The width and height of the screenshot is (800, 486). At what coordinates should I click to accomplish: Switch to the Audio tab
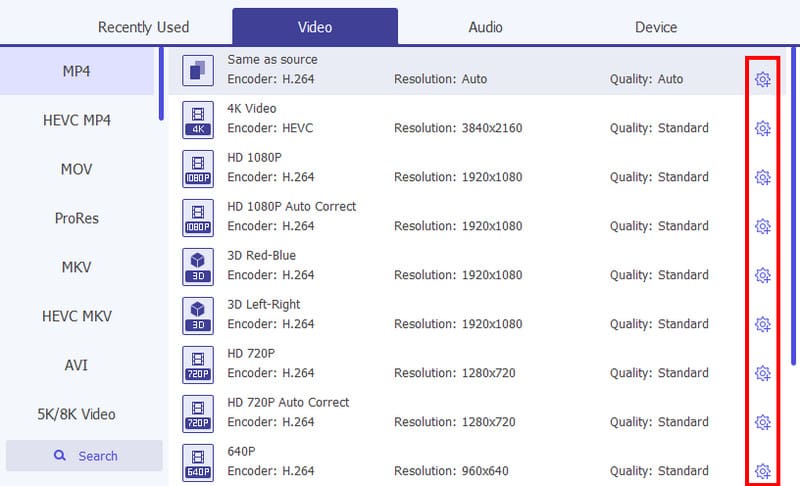(485, 27)
